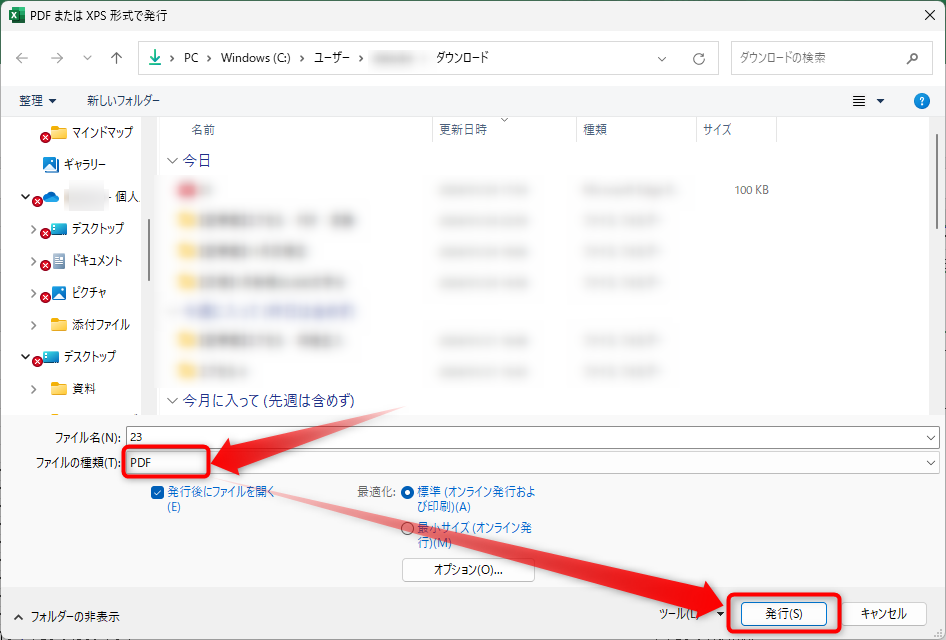This screenshot has height=640, width=946.
Task: Sort files by 種類 column
Action: [595, 130]
